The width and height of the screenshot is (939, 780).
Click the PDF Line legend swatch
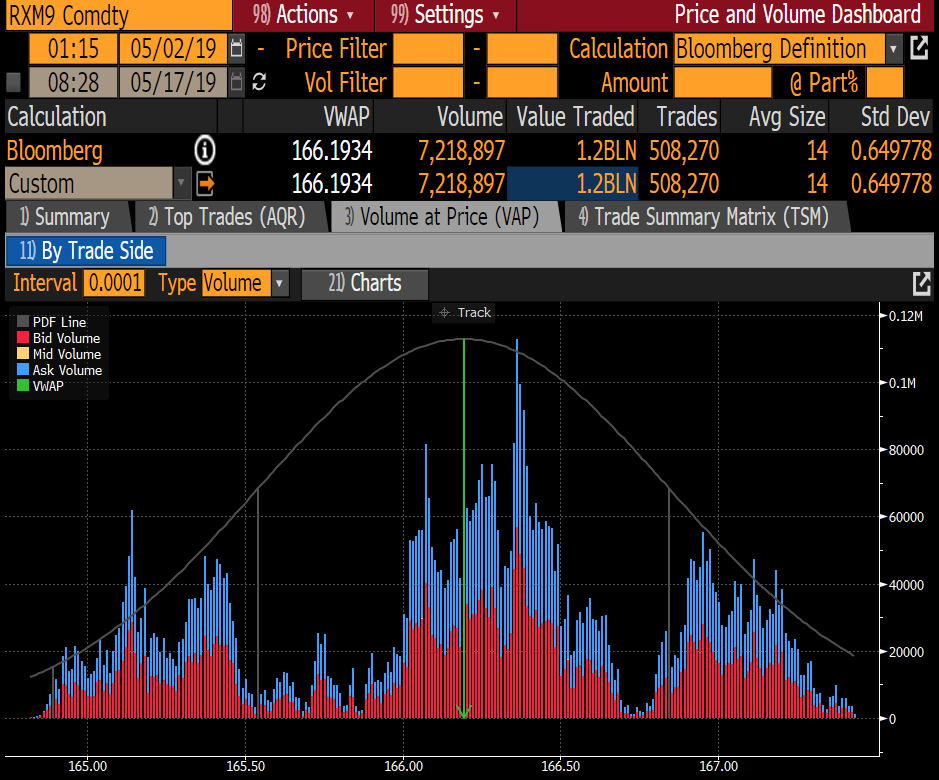23,322
